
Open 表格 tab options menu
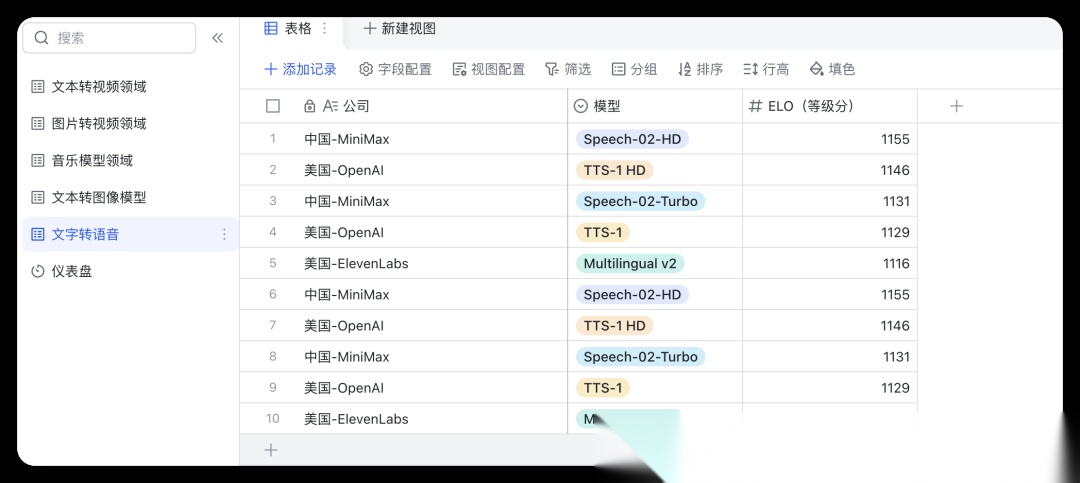coord(325,28)
